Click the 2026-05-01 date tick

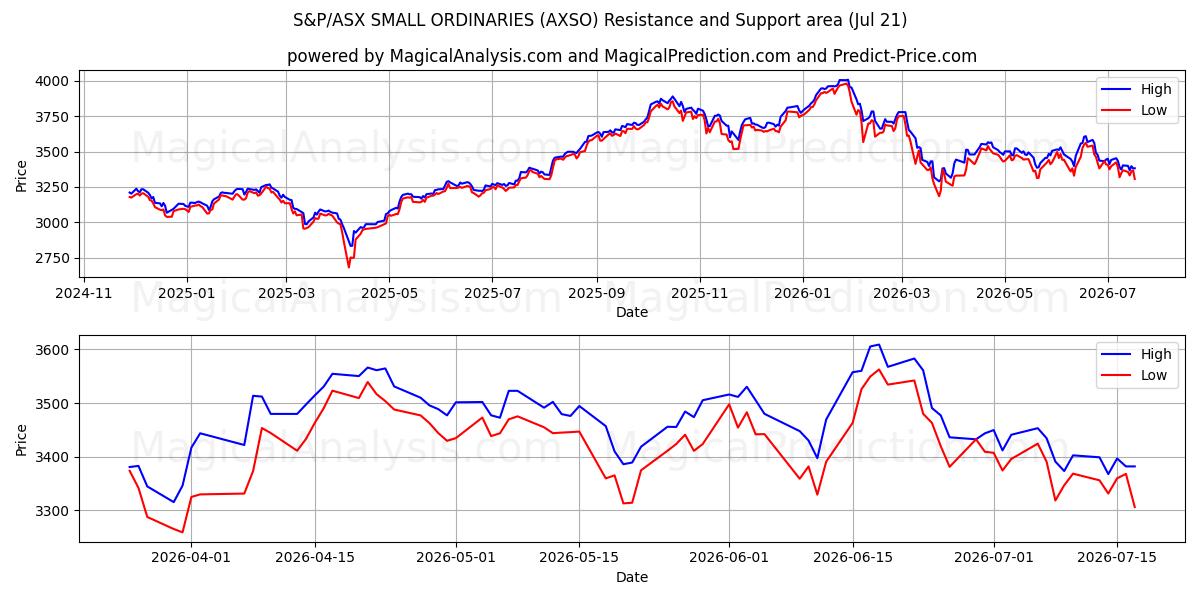tap(457, 559)
